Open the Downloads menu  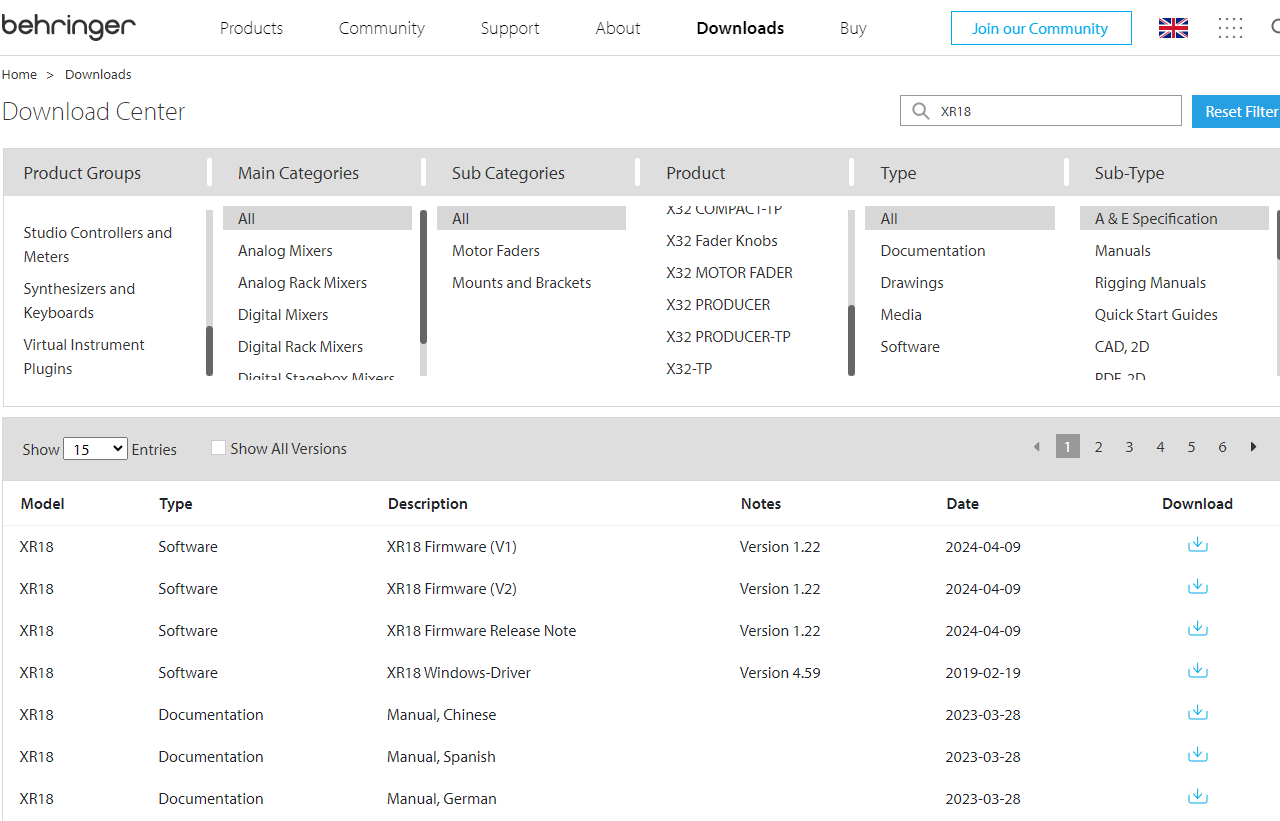[740, 28]
